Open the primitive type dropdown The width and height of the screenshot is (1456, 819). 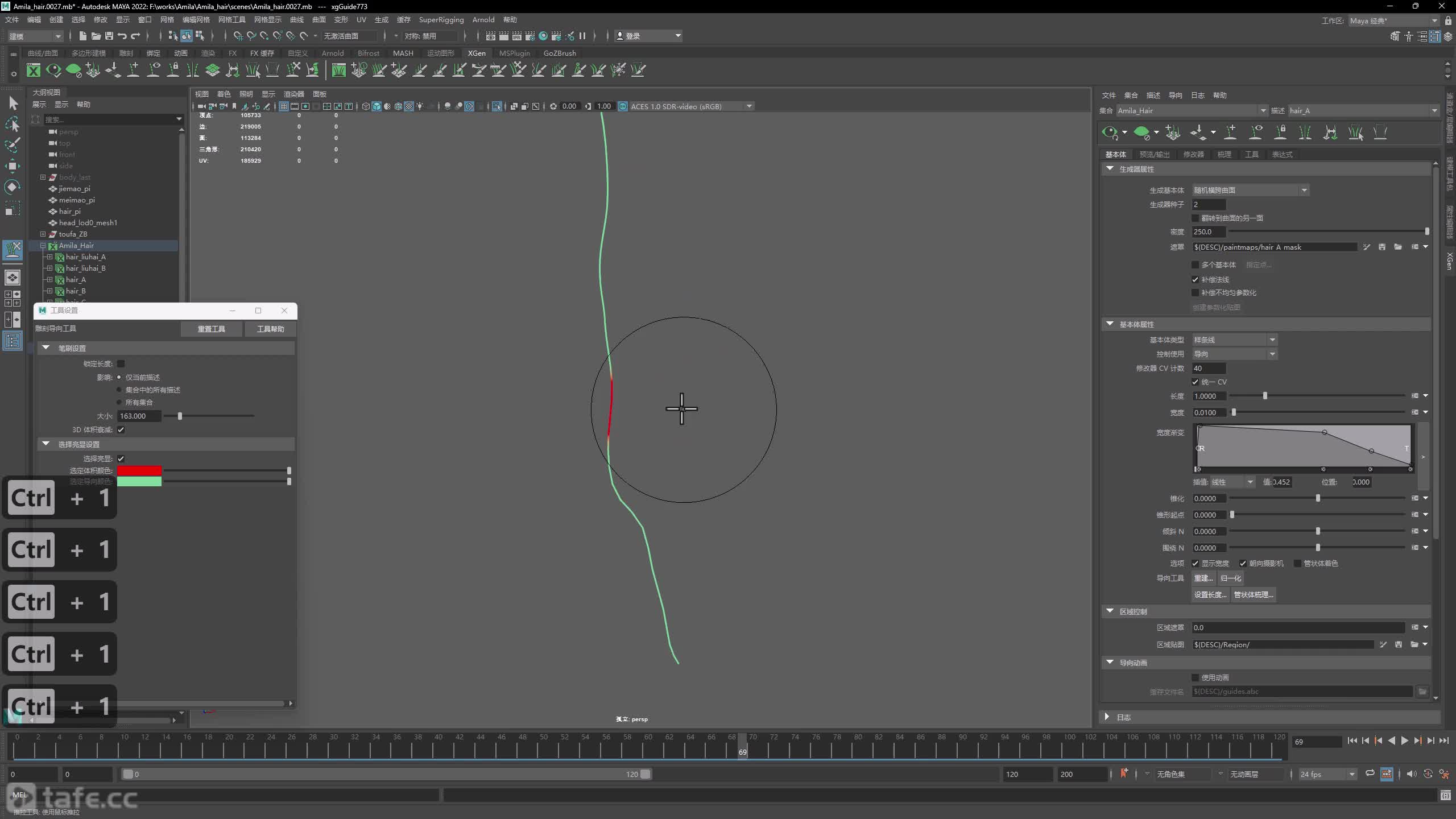(1235, 340)
